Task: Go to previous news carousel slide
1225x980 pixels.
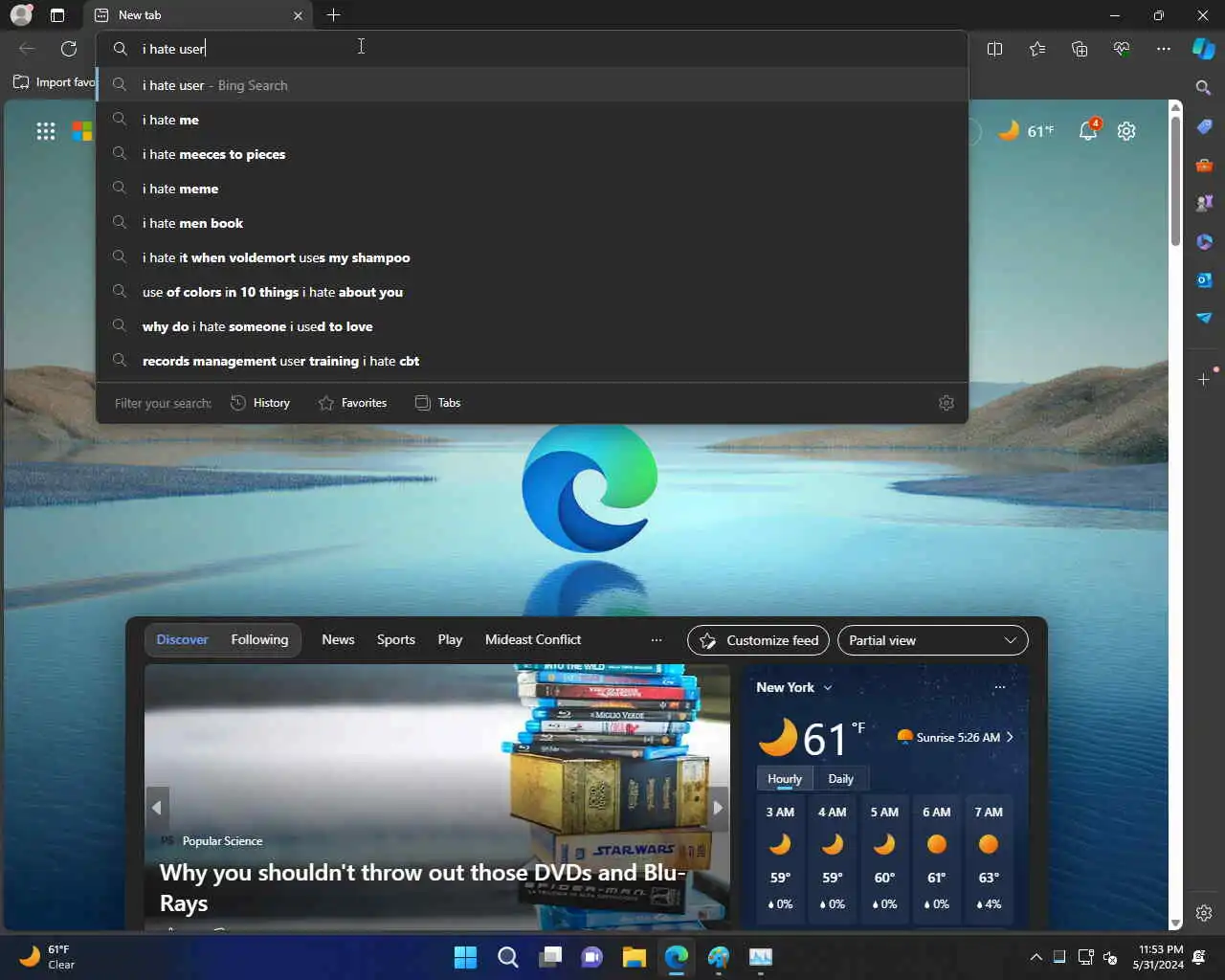Action: tap(157, 808)
